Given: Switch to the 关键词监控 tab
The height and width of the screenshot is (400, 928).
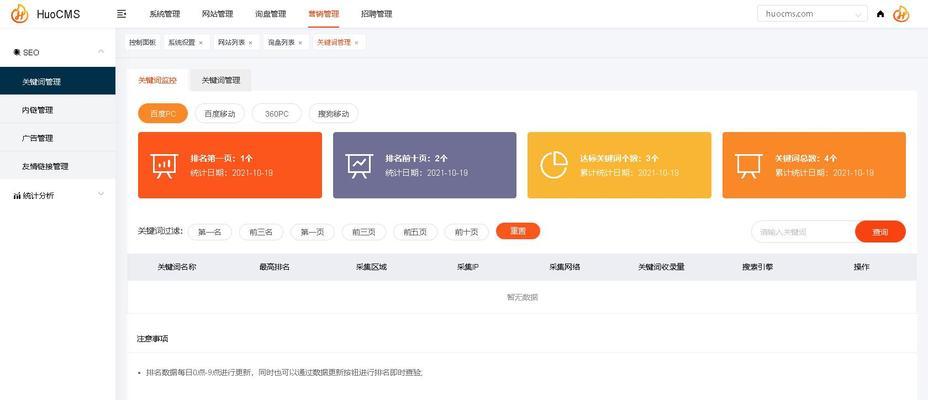Looking at the screenshot, I should click(x=157, y=80).
